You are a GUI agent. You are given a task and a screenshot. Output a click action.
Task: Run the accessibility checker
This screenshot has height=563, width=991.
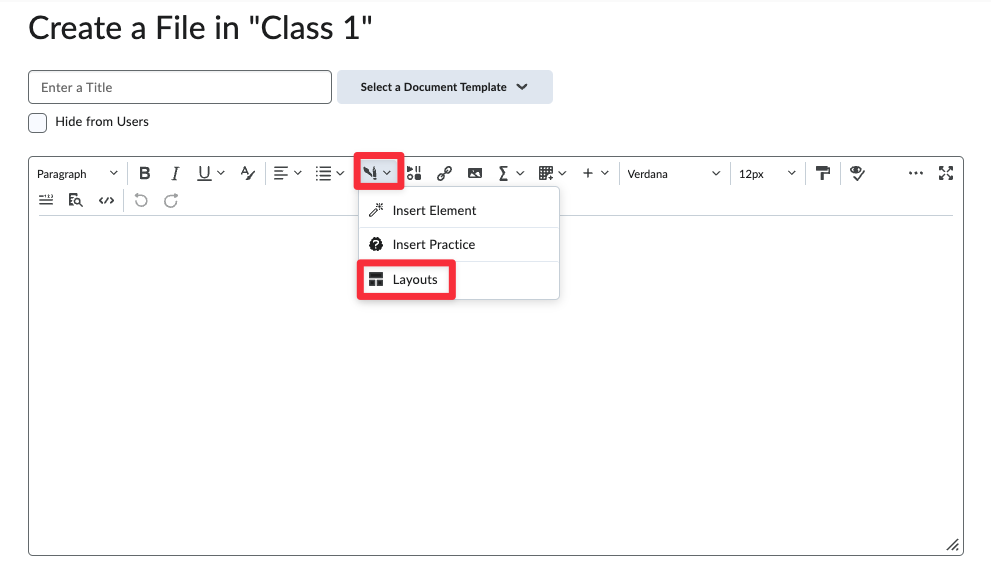857,173
